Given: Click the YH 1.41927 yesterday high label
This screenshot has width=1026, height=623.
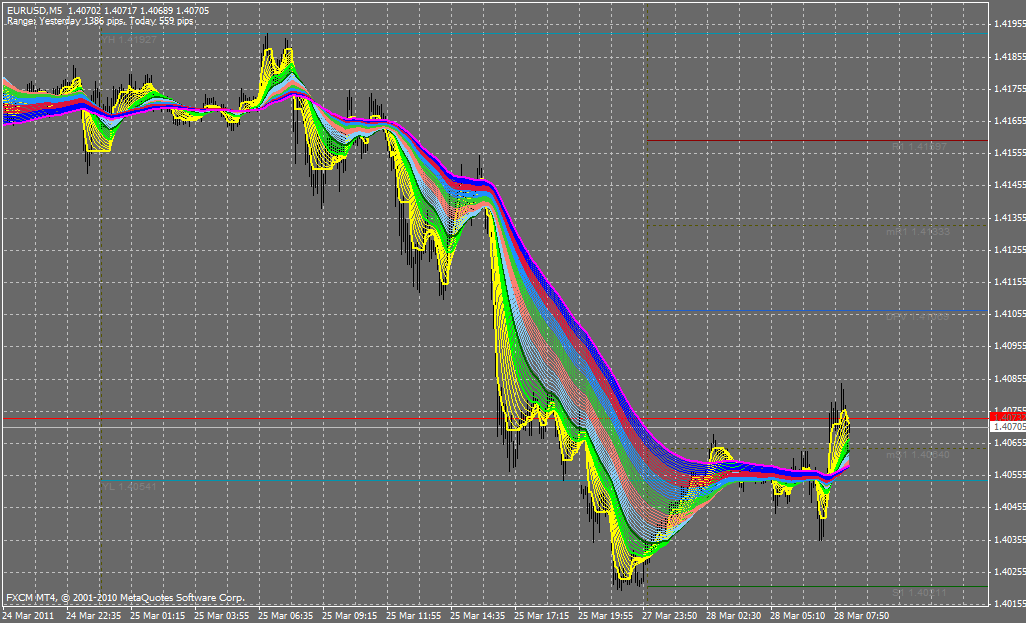Looking at the screenshot, I should 128,39.
